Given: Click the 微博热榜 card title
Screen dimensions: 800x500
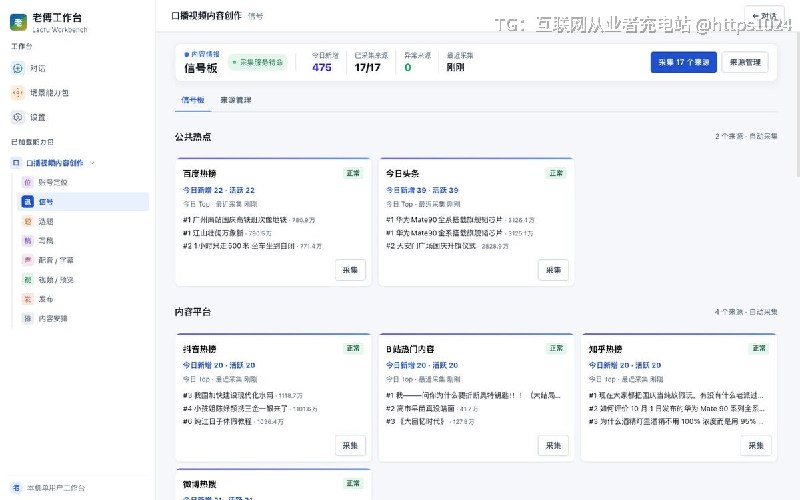Looking at the screenshot, I should pyautogui.click(x=199, y=484).
